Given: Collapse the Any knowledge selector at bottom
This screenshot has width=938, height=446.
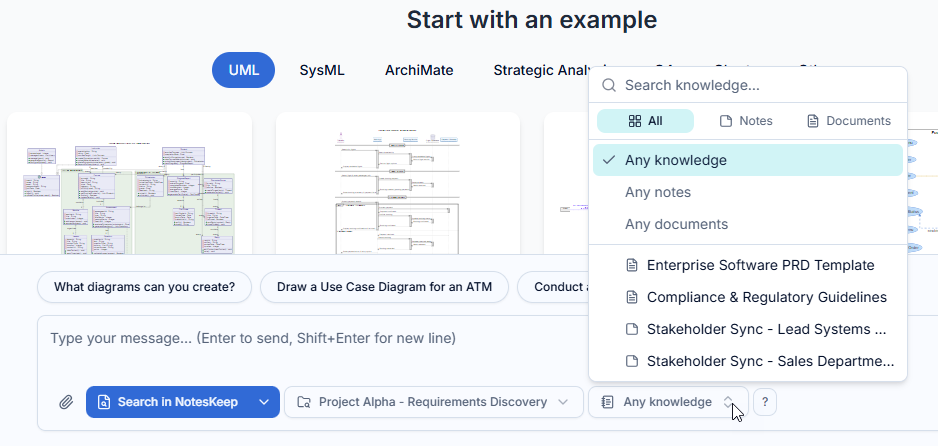Looking at the screenshot, I should pyautogui.click(x=668, y=402).
